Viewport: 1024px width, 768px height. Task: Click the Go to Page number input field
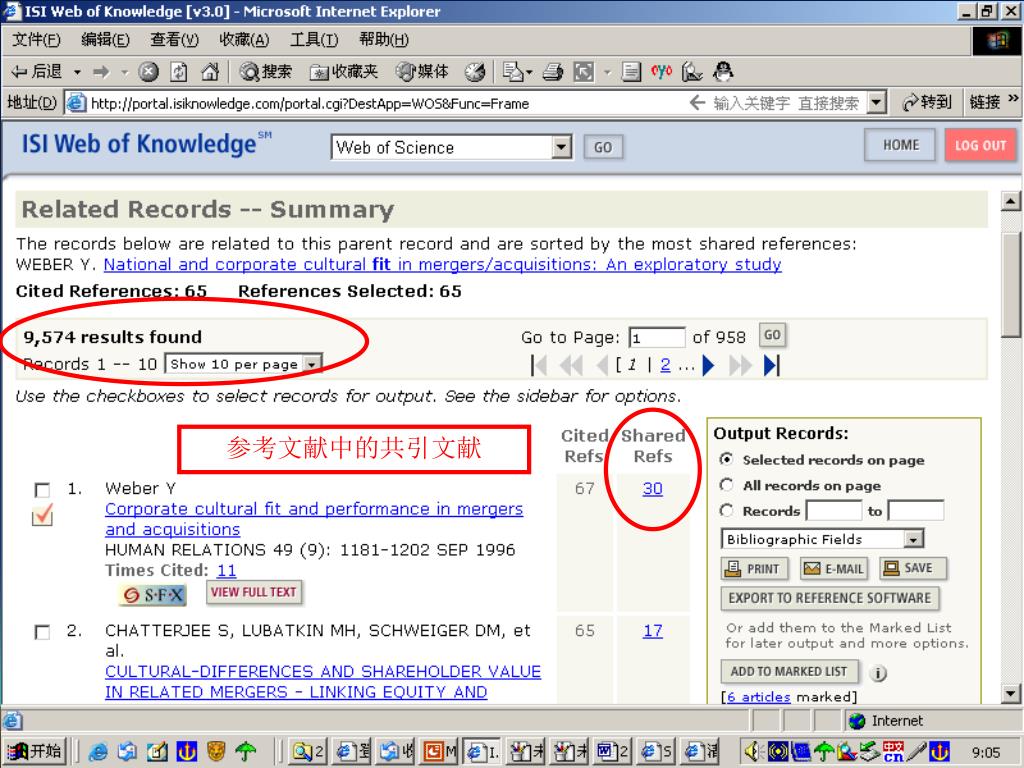tap(656, 337)
